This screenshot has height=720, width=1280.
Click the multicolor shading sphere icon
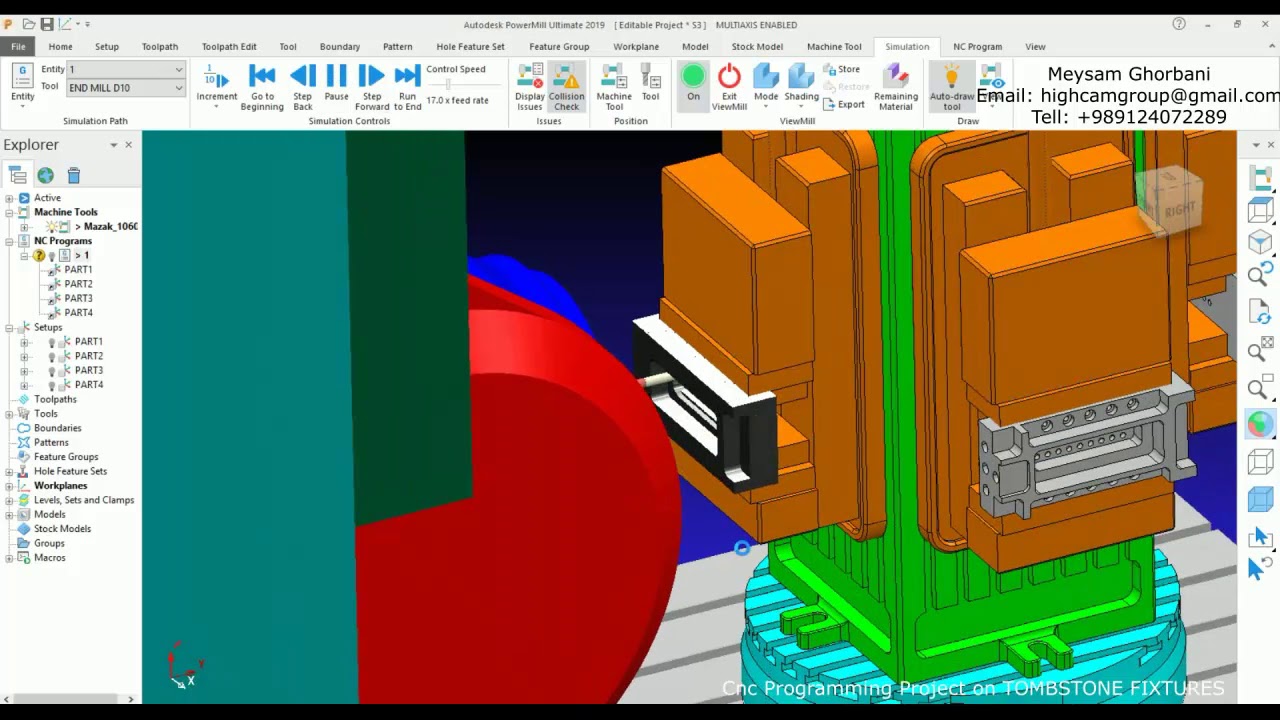click(x=1260, y=426)
